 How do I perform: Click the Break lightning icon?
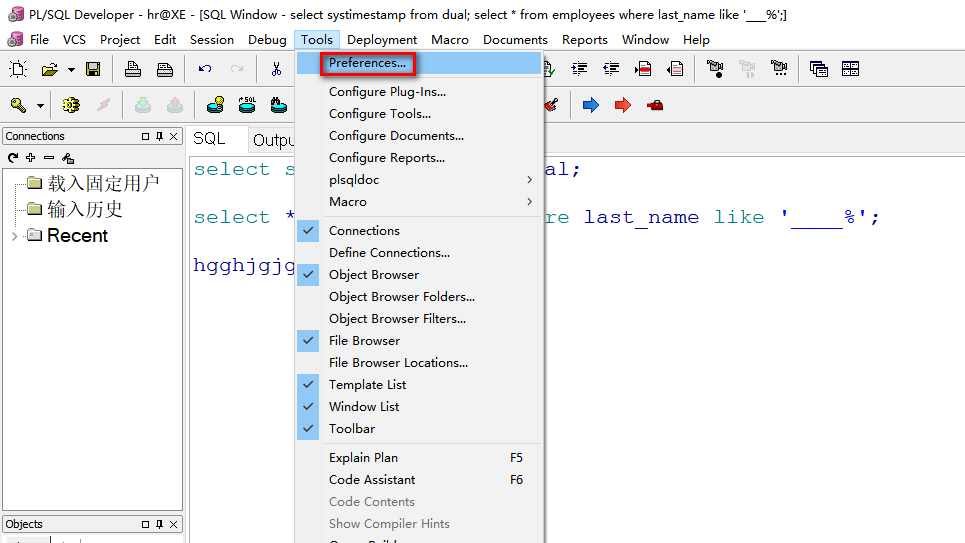coord(103,105)
